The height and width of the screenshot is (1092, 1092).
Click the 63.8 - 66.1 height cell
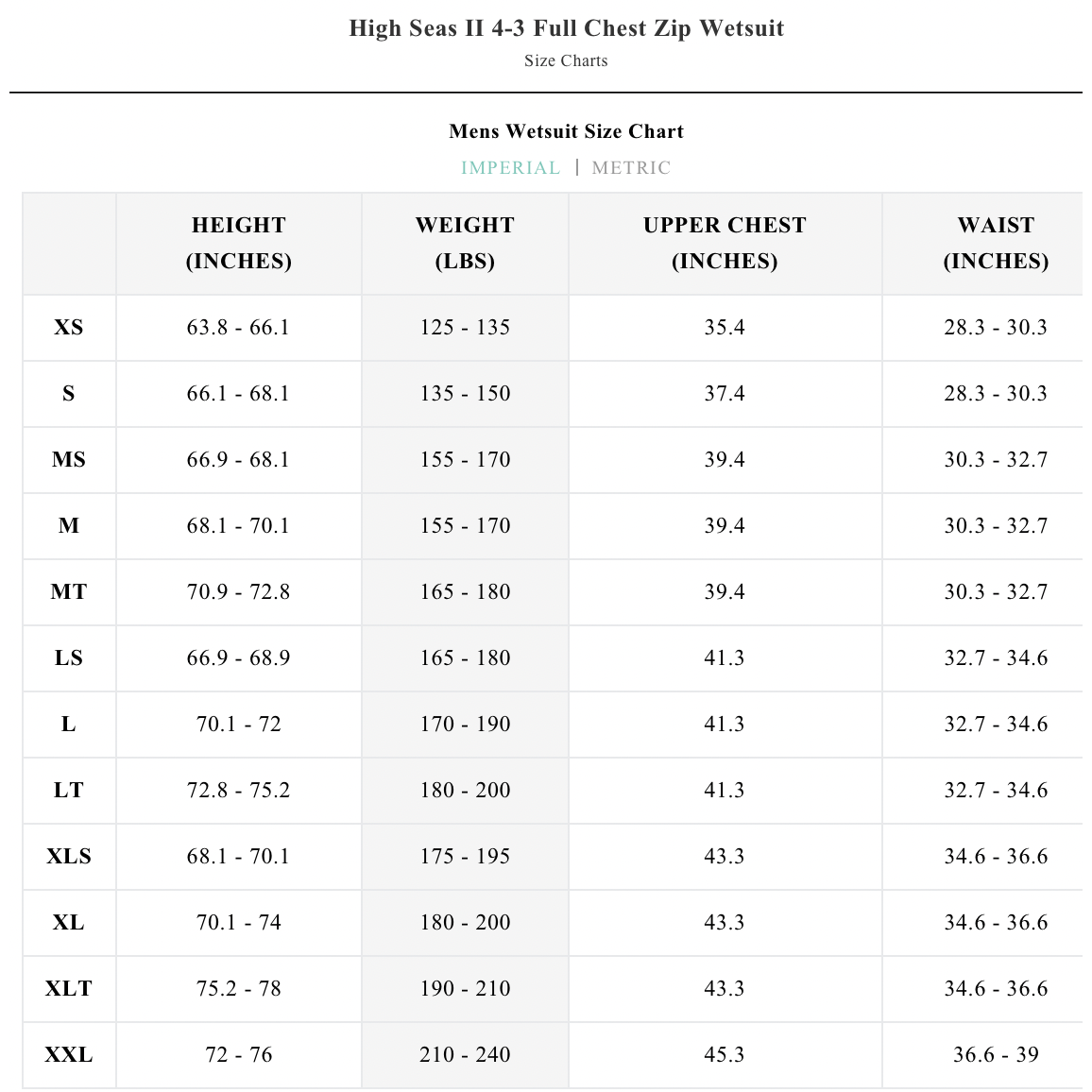pos(239,328)
